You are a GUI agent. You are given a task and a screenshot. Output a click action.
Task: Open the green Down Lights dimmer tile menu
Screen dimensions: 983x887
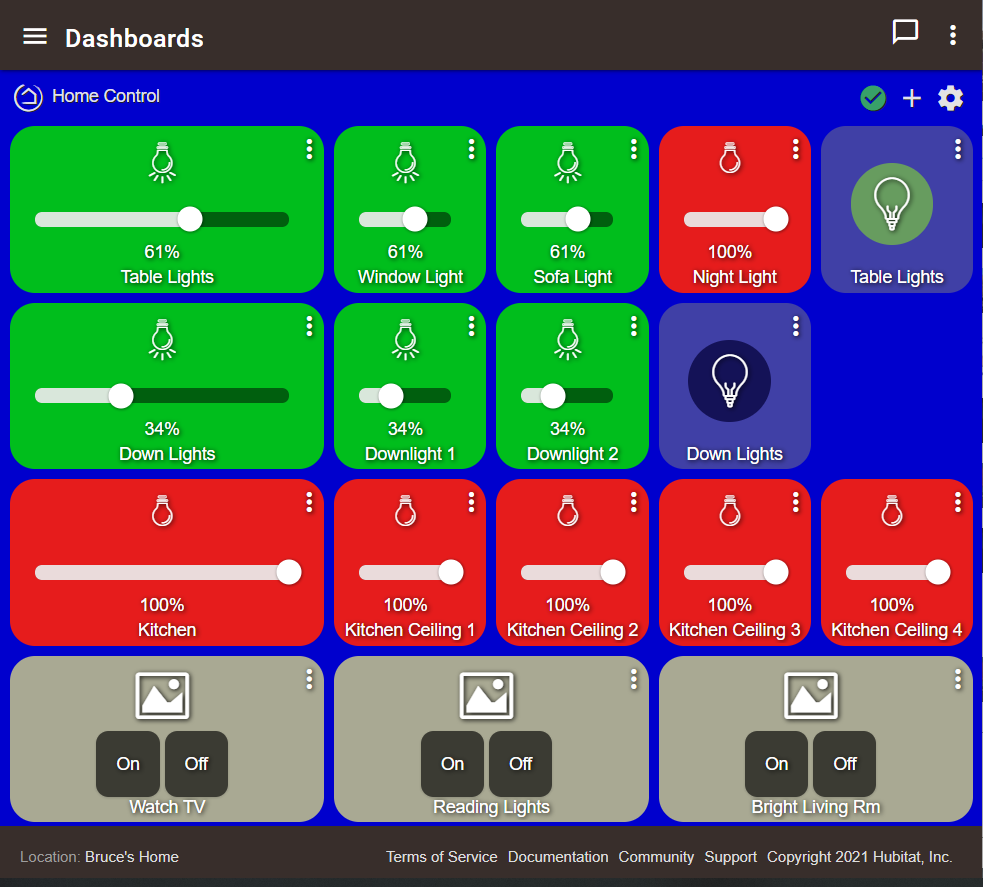tap(309, 326)
